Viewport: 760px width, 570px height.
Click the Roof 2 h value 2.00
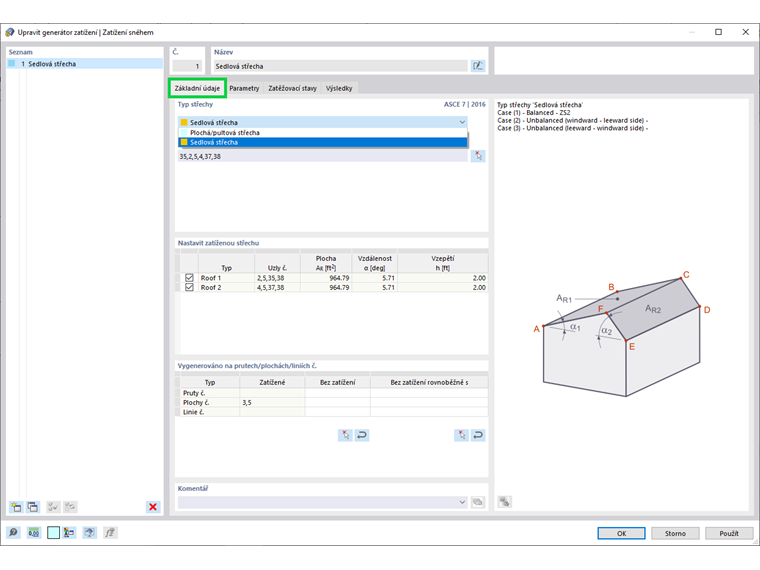click(443, 287)
